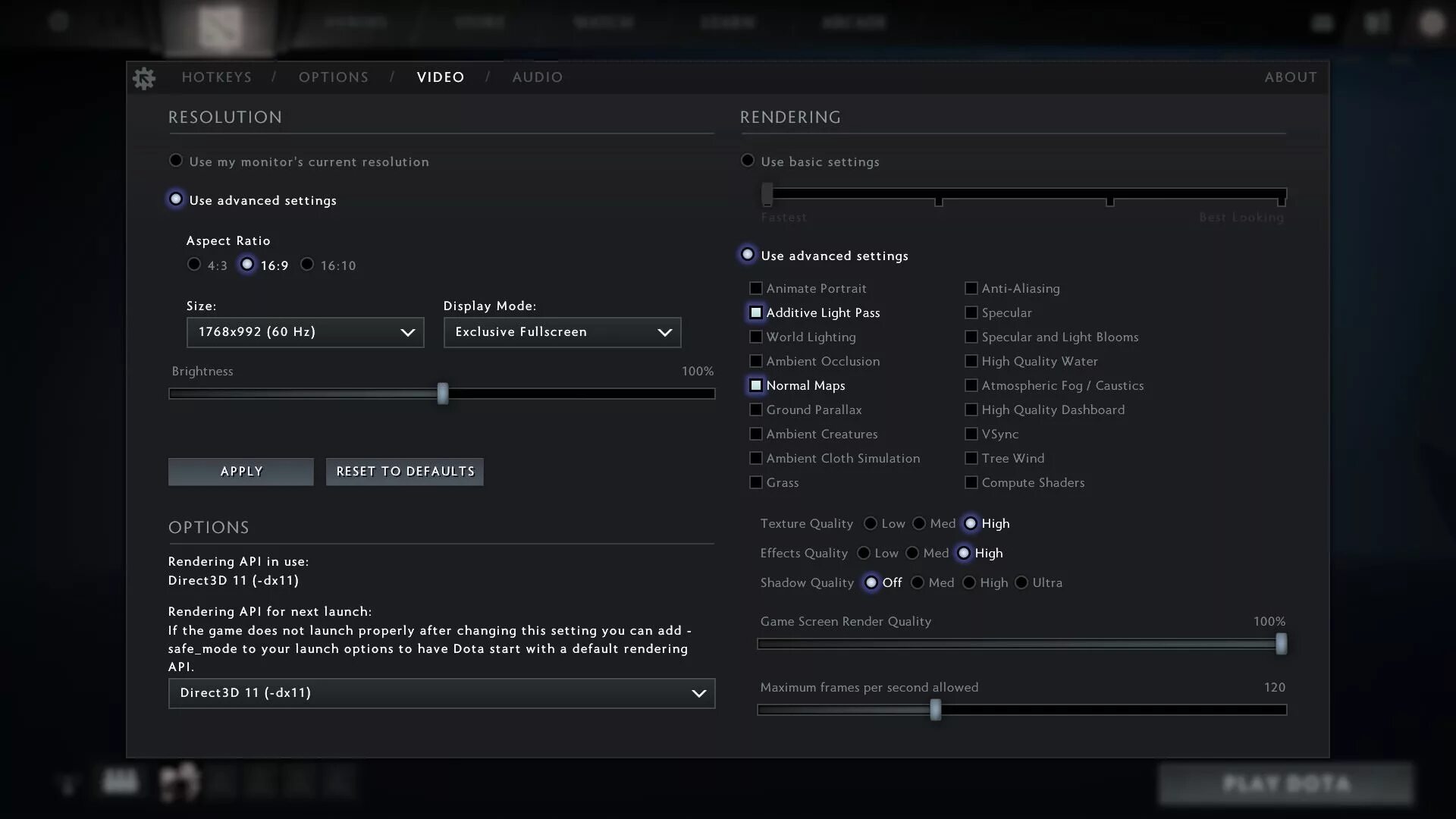Click the AUDIO tab icon
Image resolution: width=1456 pixels, height=819 pixels.
[x=537, y=77]
